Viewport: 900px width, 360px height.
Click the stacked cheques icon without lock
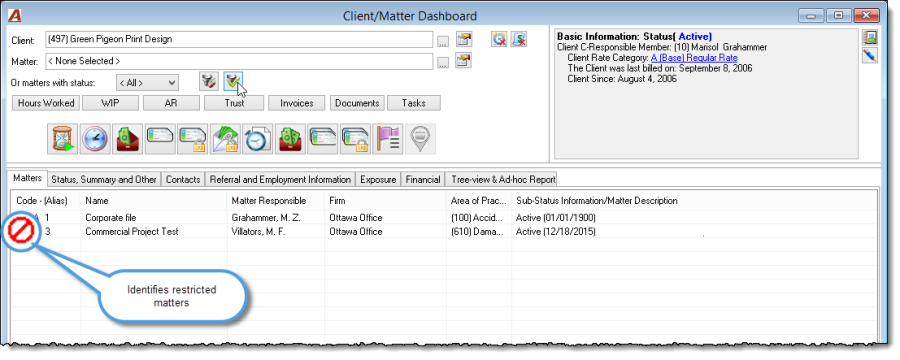coord(323,139)
